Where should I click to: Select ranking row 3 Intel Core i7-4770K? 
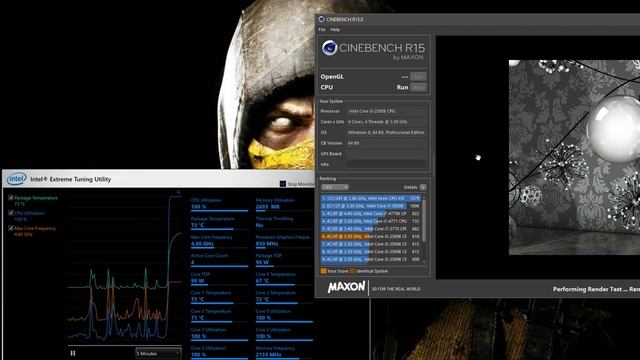point(371,213)
